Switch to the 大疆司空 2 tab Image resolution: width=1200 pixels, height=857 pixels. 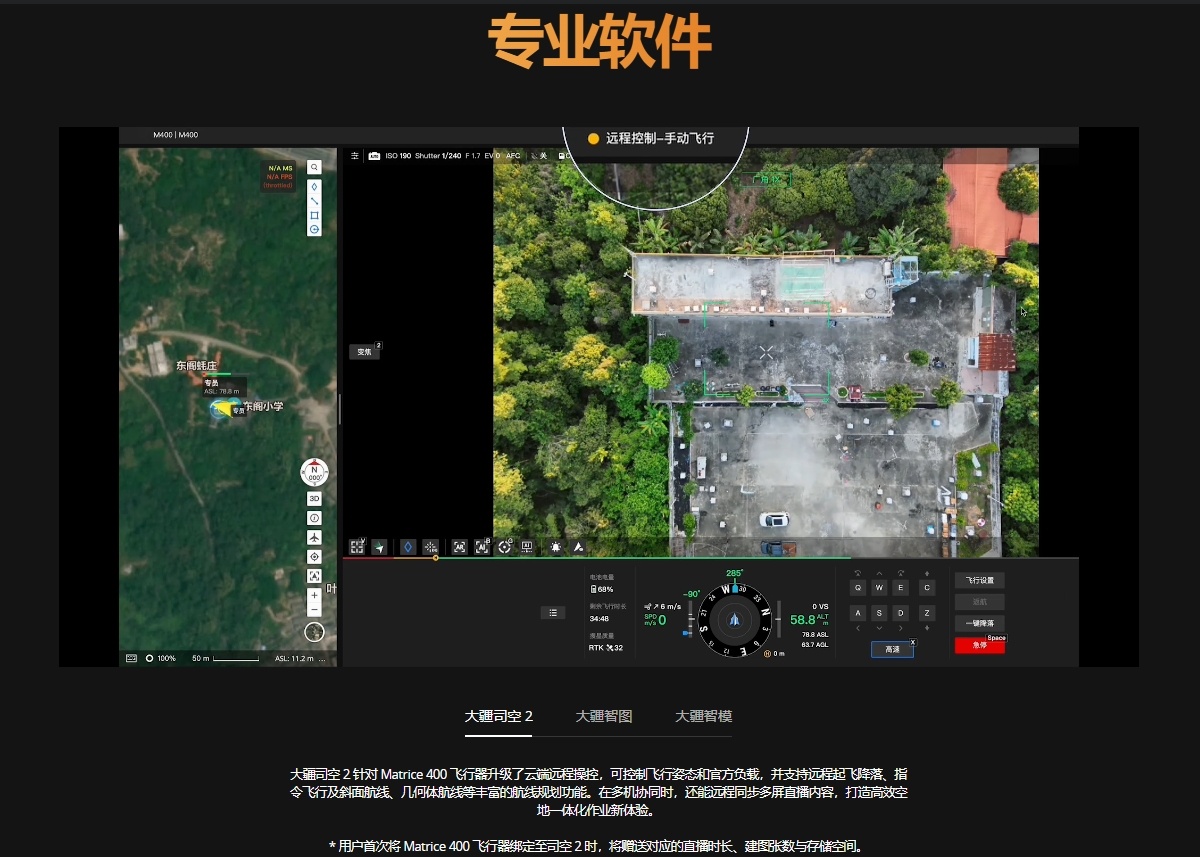(498, 716)
